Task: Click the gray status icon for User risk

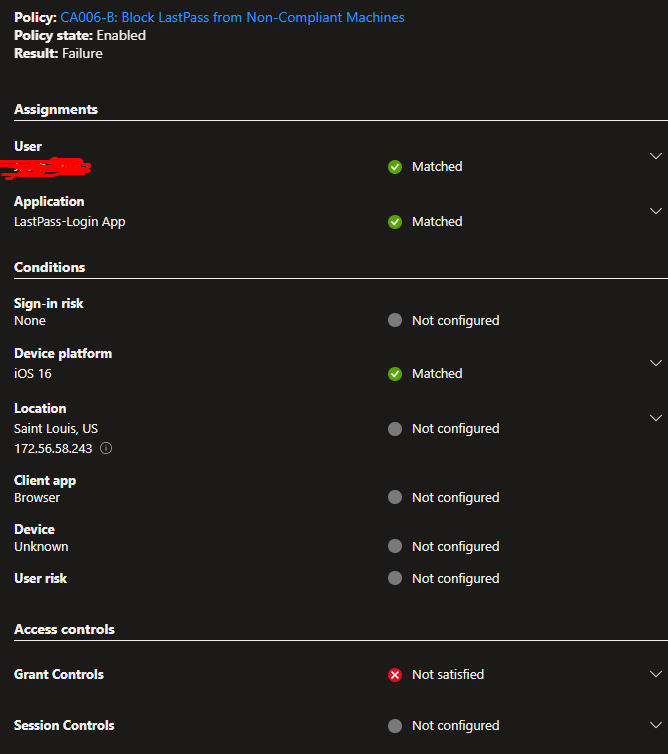Action: (395, 578)
